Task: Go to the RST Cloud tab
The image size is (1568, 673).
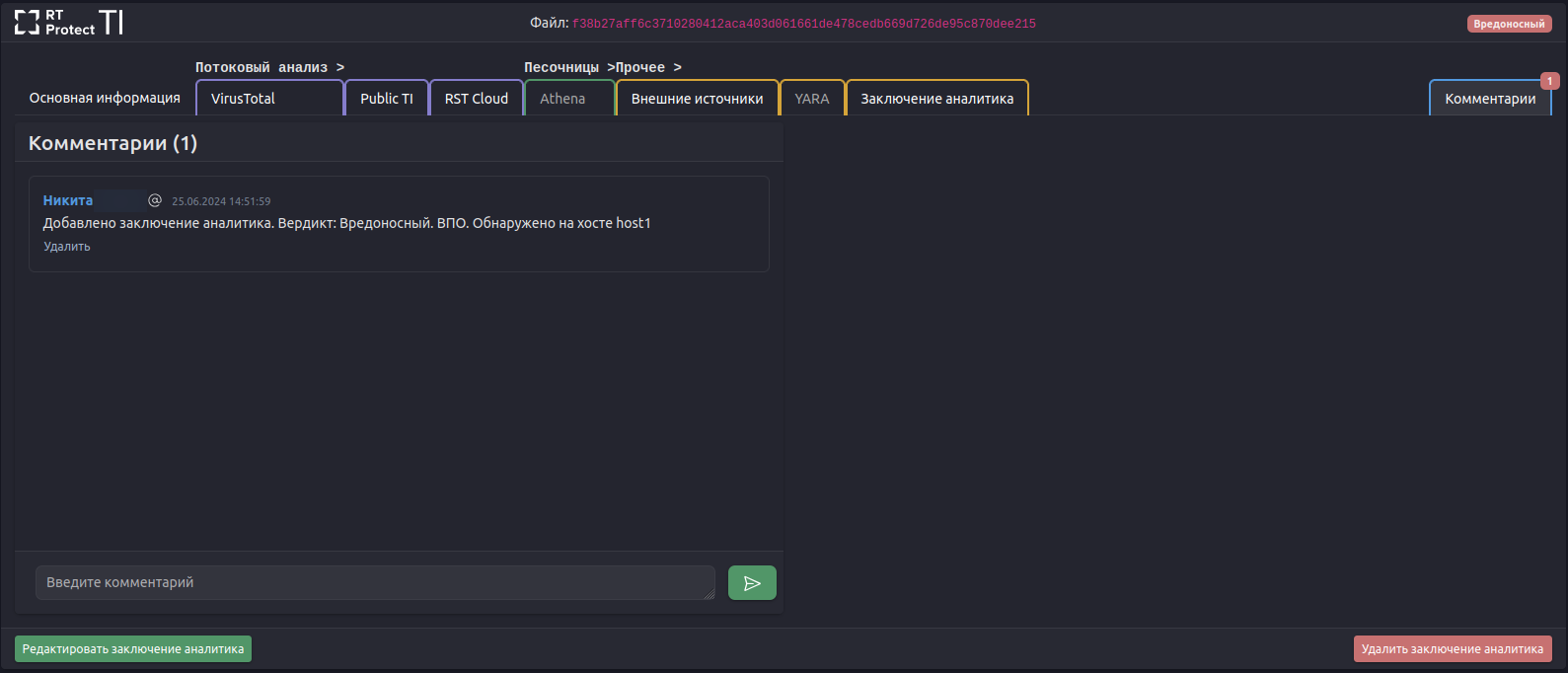Action: [x=477, y=99]
